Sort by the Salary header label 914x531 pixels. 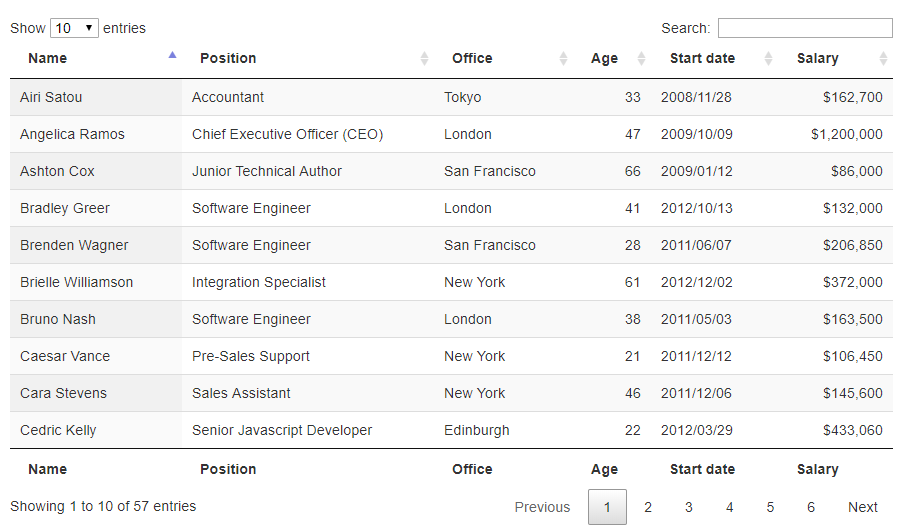[817, 58]
